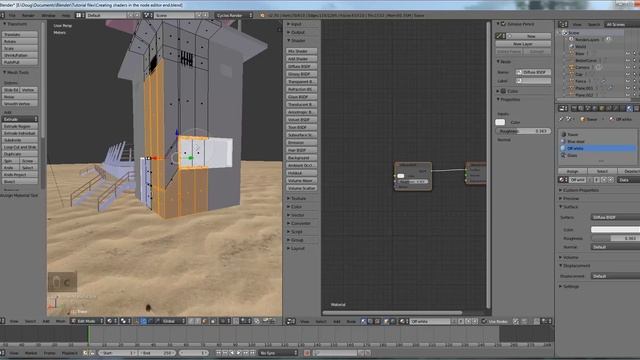This screenshot has height=360, width=640.
Task: Add a Mix Shader node
Action: tap(302, 51)
